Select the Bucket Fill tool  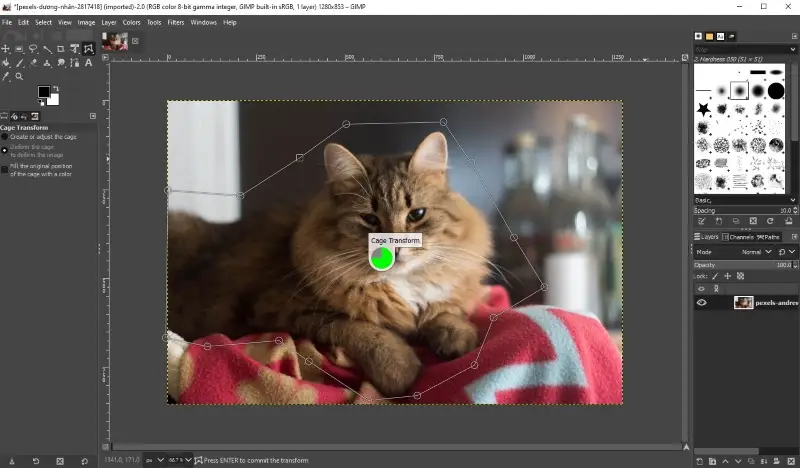6,62
